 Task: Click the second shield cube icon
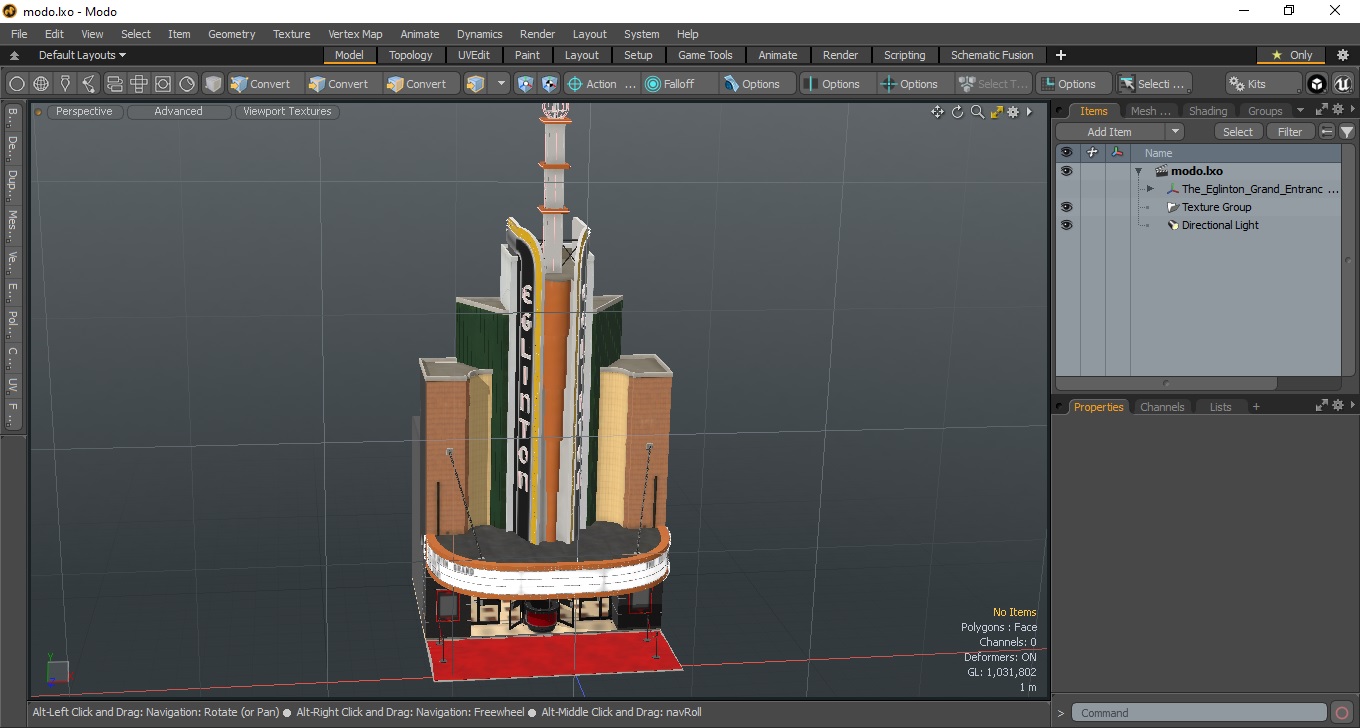[549, 84]
